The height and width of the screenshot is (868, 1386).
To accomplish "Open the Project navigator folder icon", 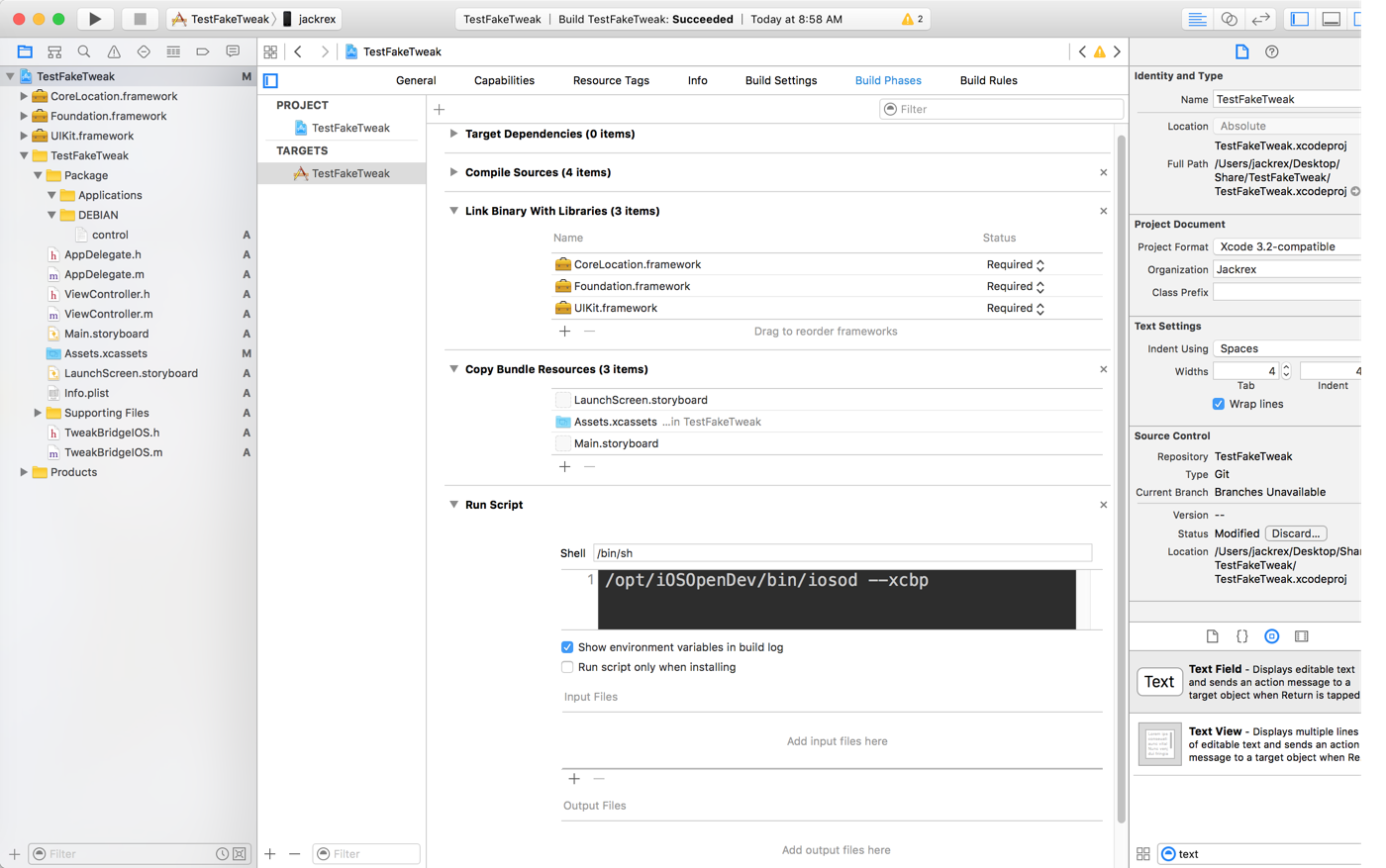I will click(25, 51).
